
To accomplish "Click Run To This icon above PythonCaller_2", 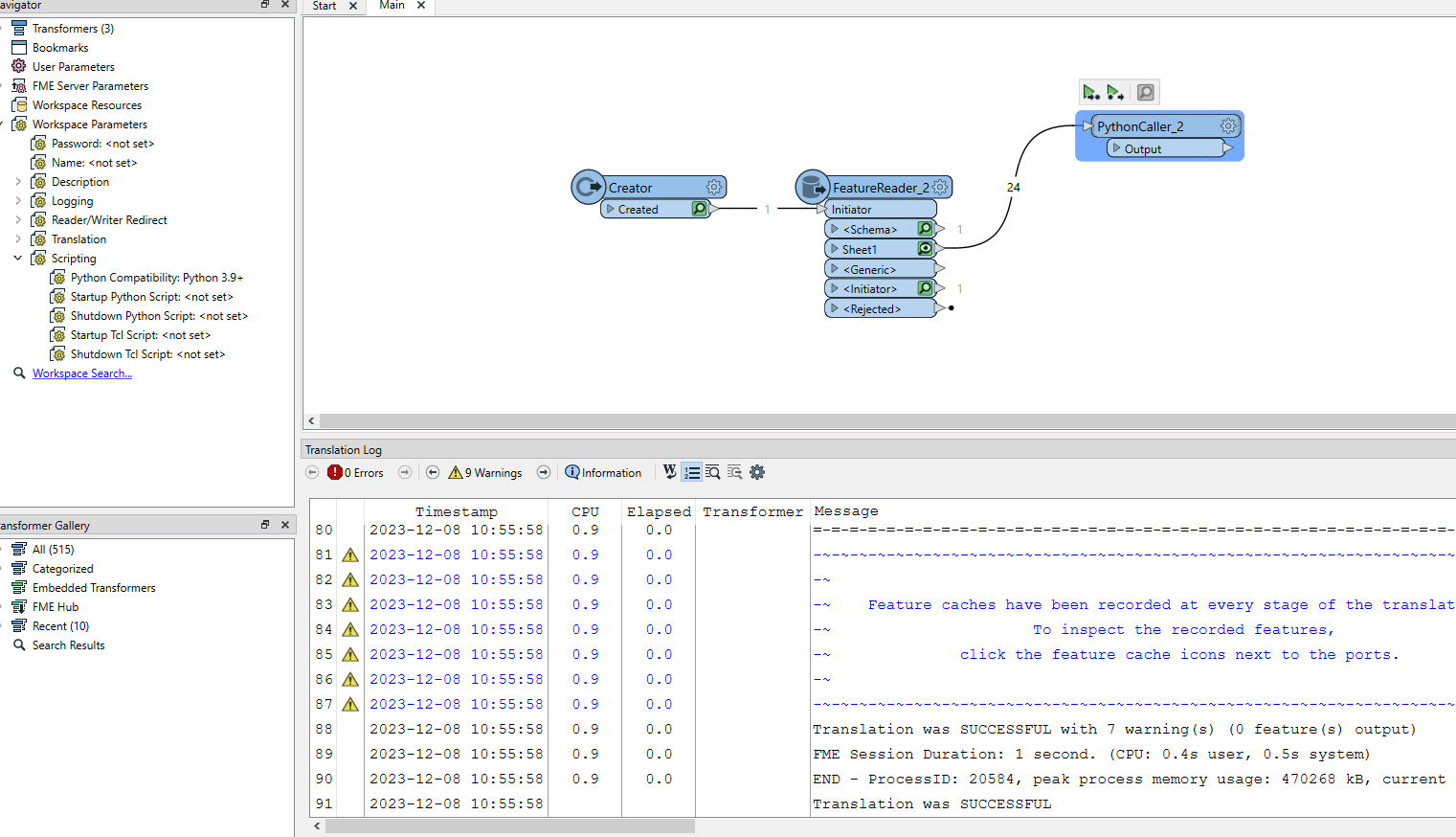I will click(1090, 92).
